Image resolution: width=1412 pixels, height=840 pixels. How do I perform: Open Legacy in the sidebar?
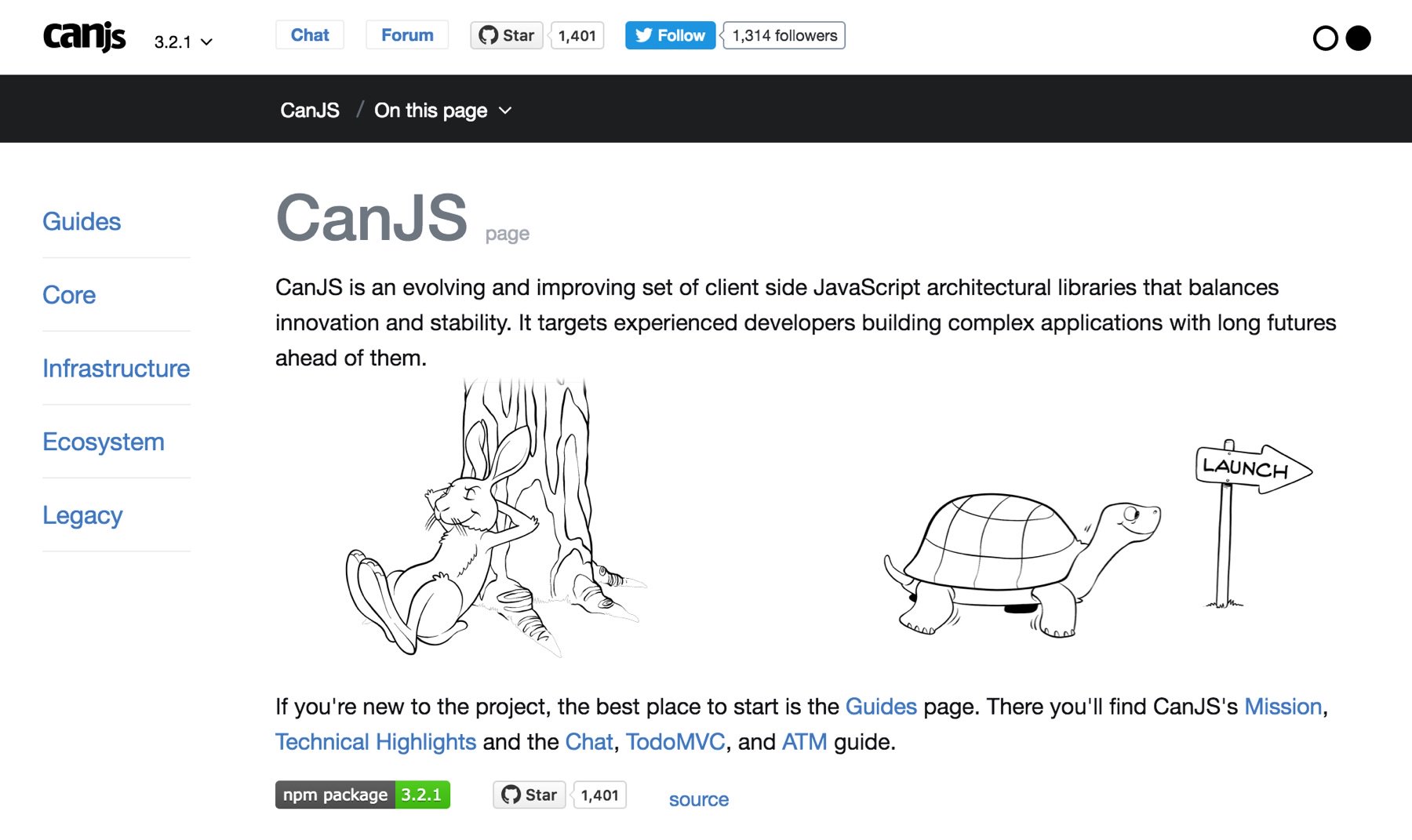coord(82,515)
